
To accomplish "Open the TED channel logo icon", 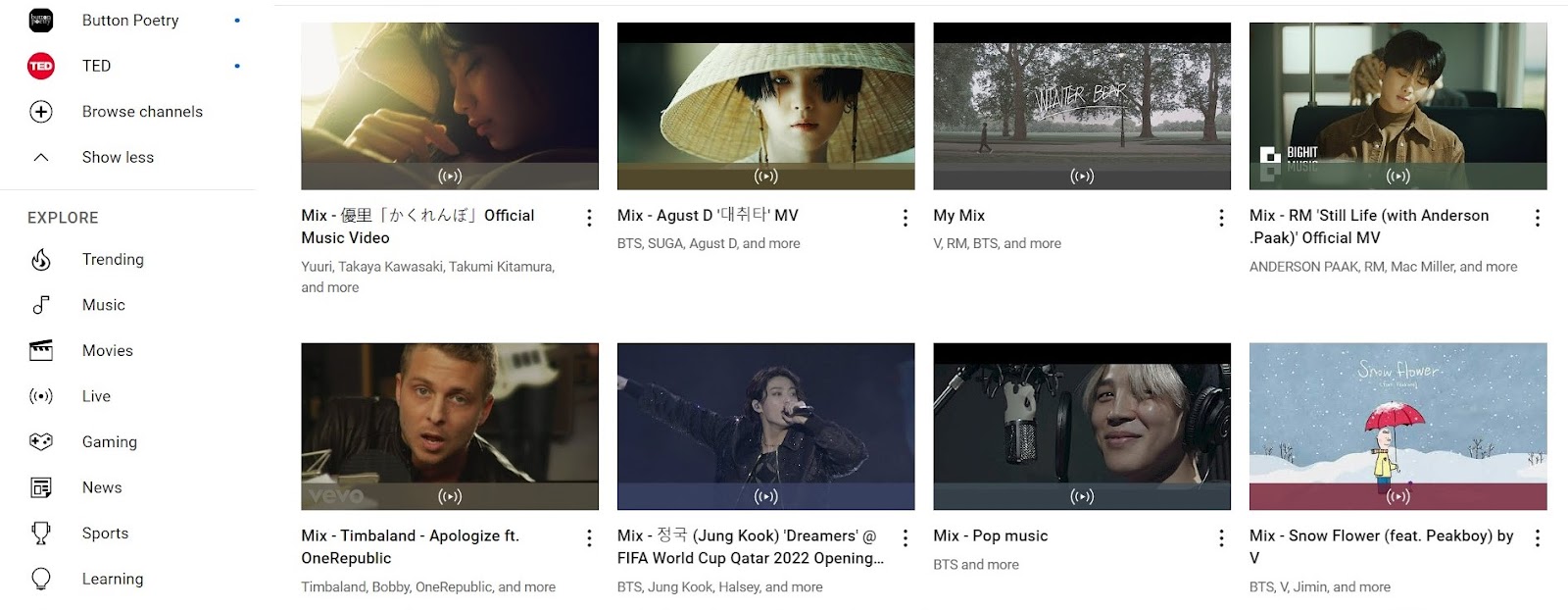I will 41,66.
